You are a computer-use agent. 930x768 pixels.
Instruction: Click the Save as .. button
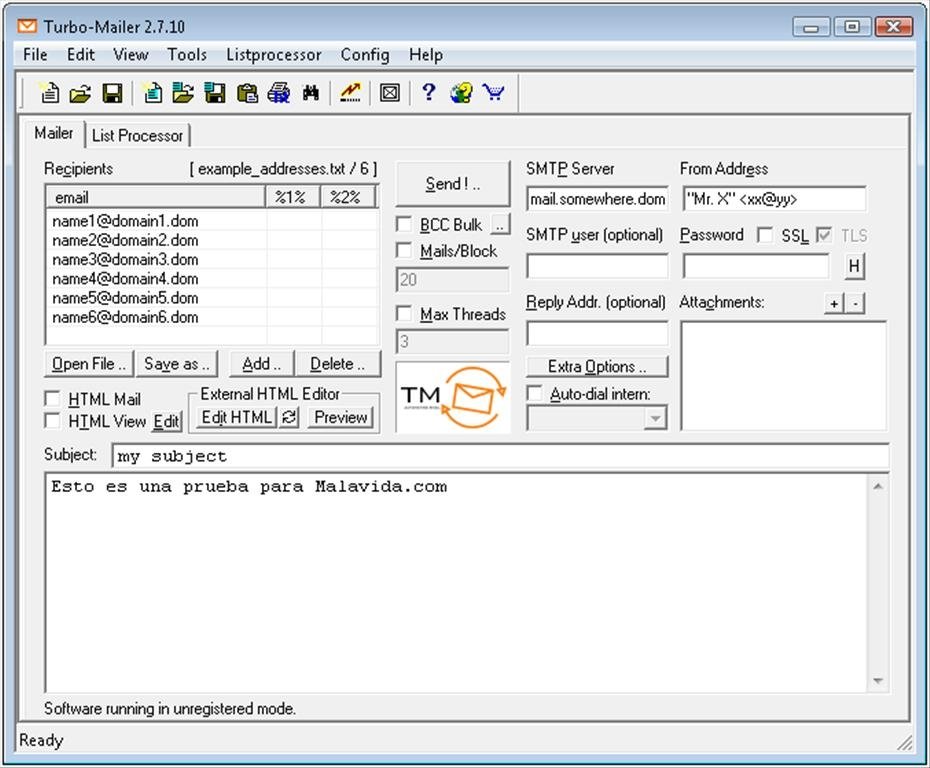(177, 364)
